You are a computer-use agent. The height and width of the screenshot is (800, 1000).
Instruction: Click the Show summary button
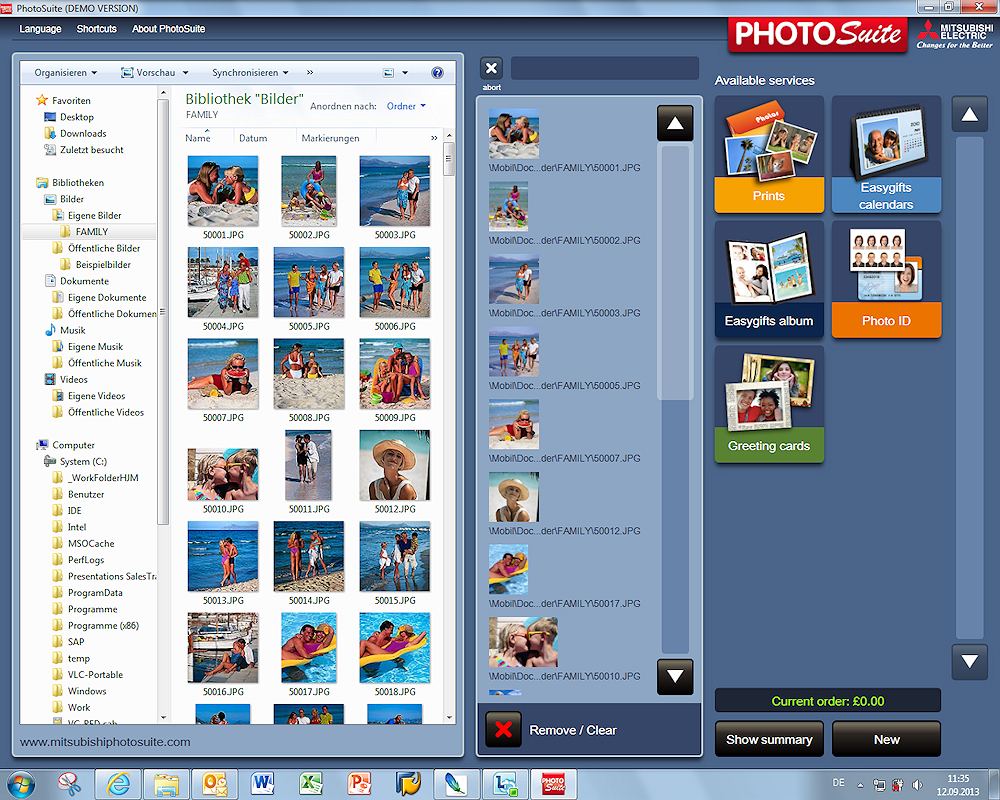click(x=768, y=739)
